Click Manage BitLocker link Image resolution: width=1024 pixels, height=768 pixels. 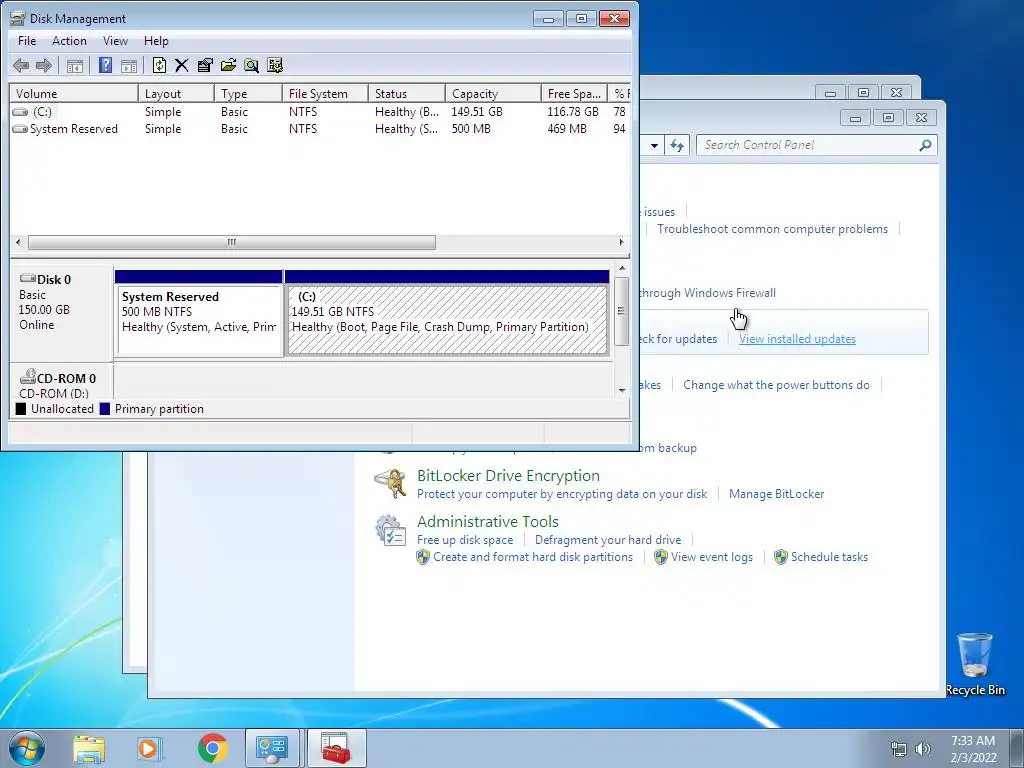pos(776,494)
